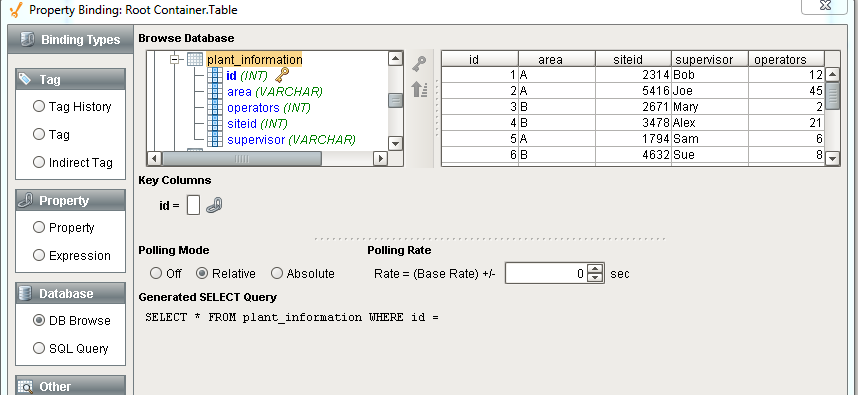Click the Other section header icon
Image resolution: width=858 pixels, height=395 pixels.
point(25,387)
